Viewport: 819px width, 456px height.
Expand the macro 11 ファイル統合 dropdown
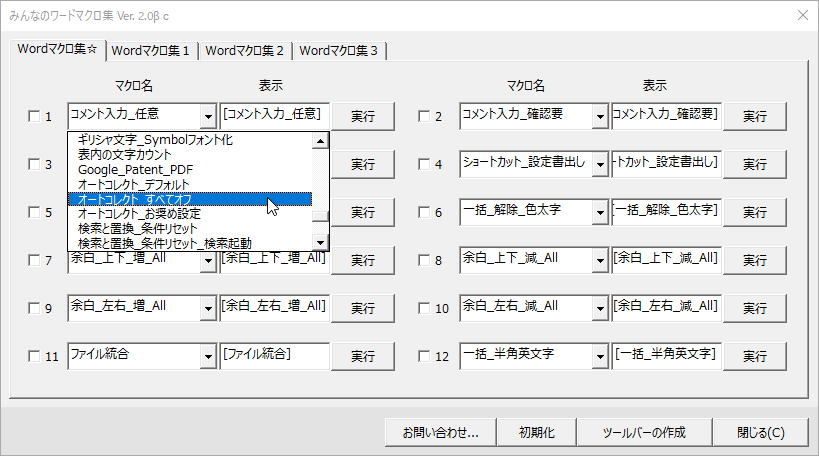(208, 356)
